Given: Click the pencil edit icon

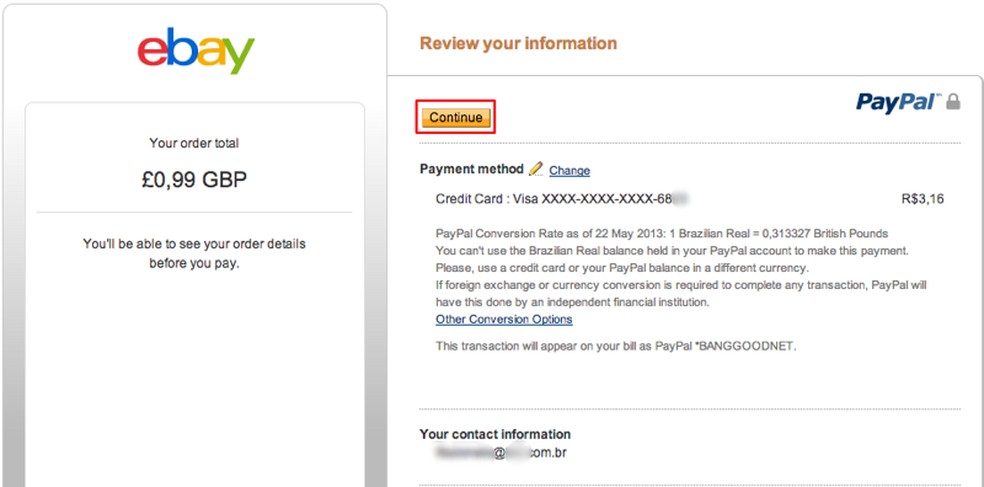Looking at the screenshot, I should pos(536,169).
